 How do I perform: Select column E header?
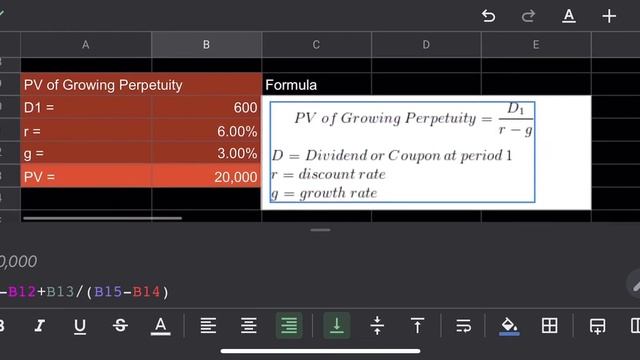point(536,44)
